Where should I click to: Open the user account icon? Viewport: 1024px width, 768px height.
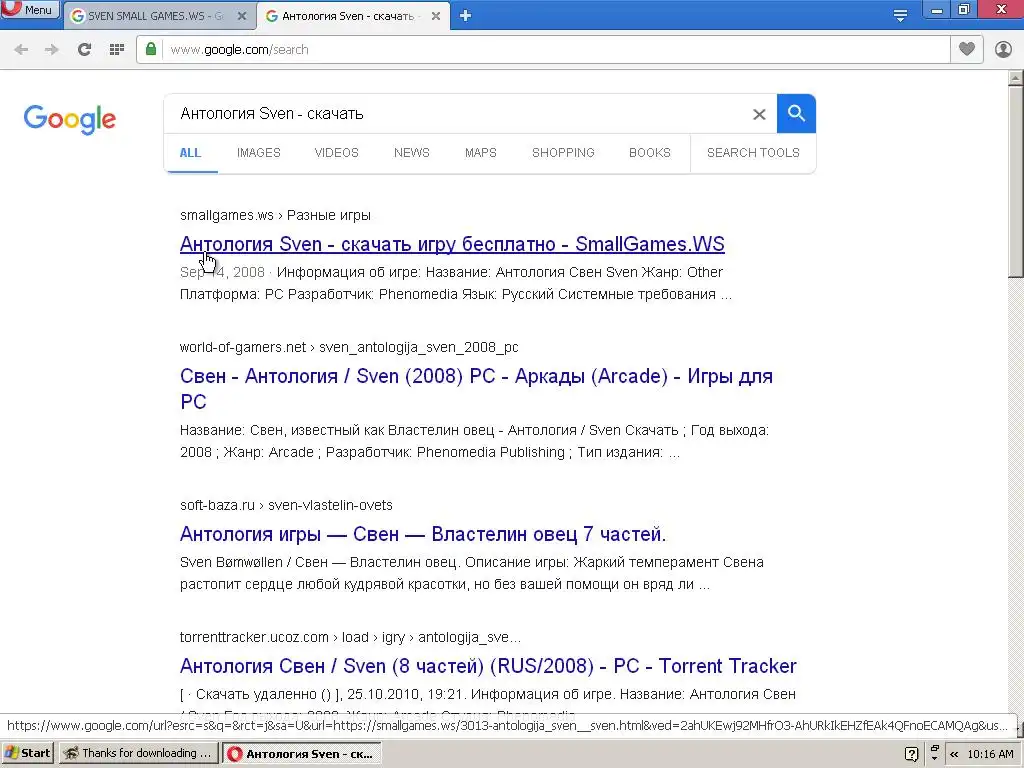(1003, 49)
